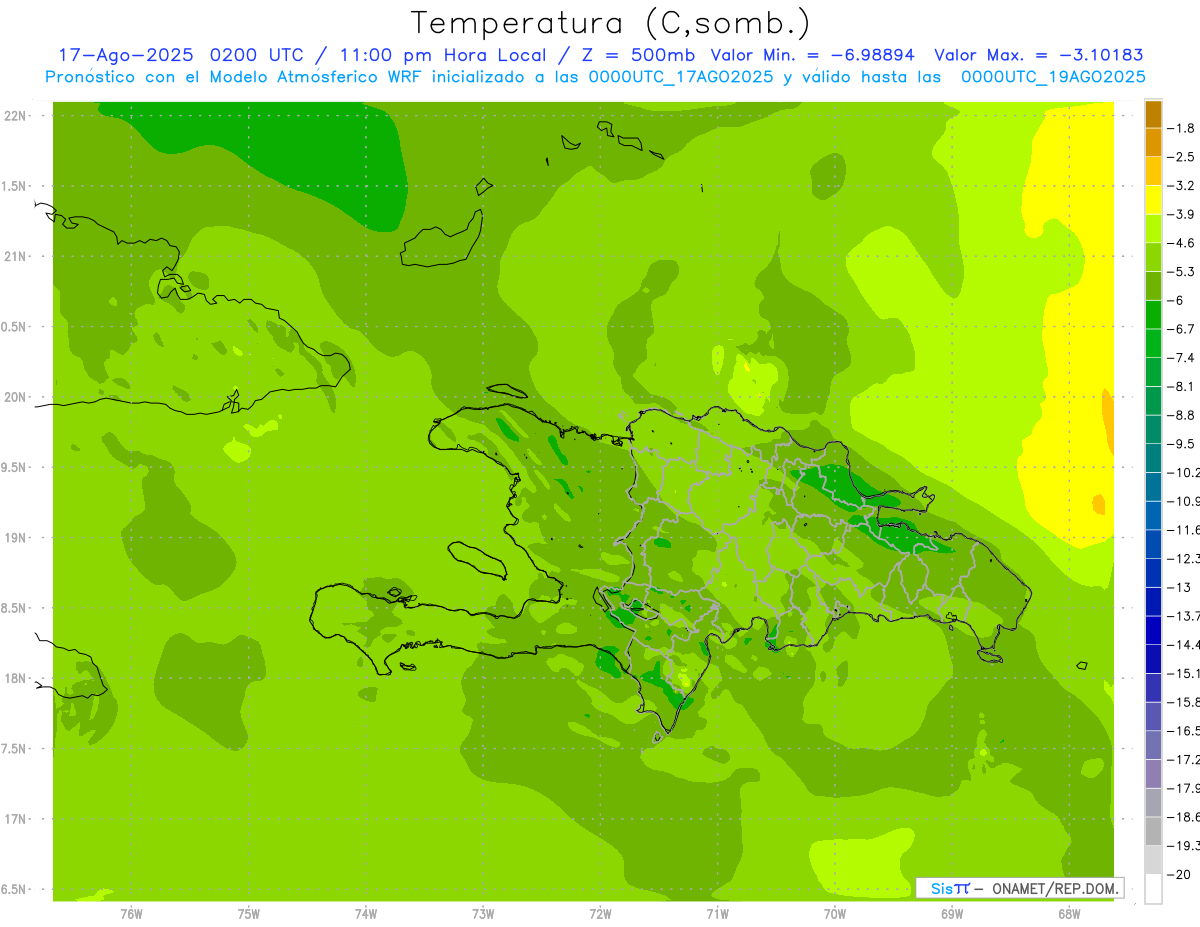The width and height of the screenshot is (1200, 927).
Task: Click the legend value "-3.9"
Action: 1181,214
